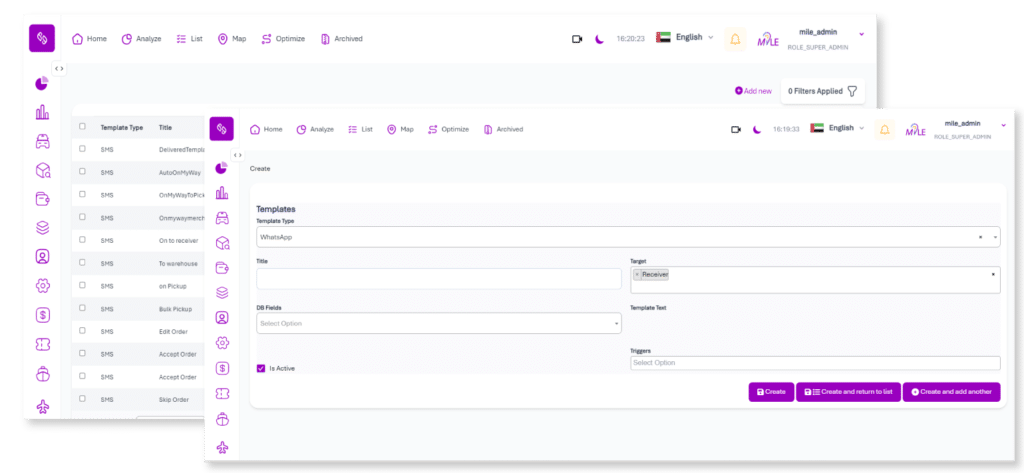Collapse the sidebar toggle in front window
The width and height of the screenshot is (1024, 473).
click(x=238, y=155)
